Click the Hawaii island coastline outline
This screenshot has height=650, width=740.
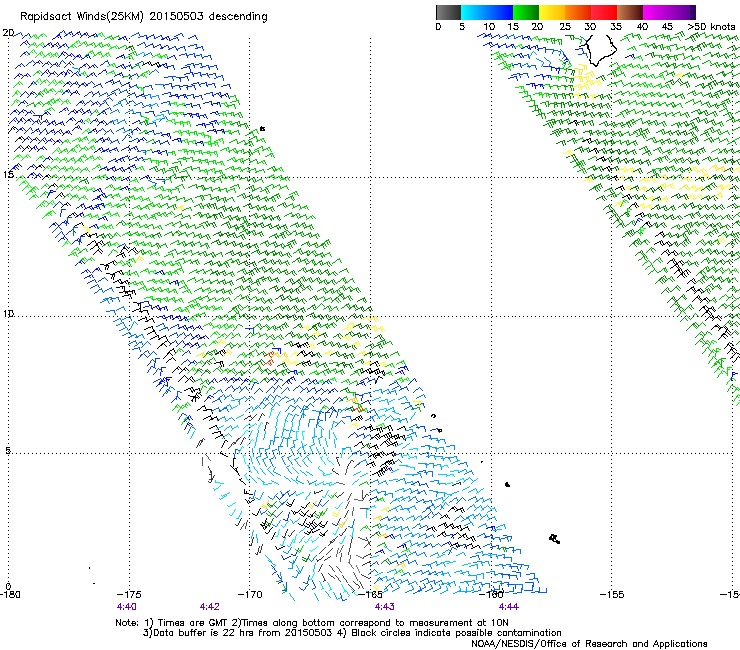pyautogui.click(x=599, y=50)
